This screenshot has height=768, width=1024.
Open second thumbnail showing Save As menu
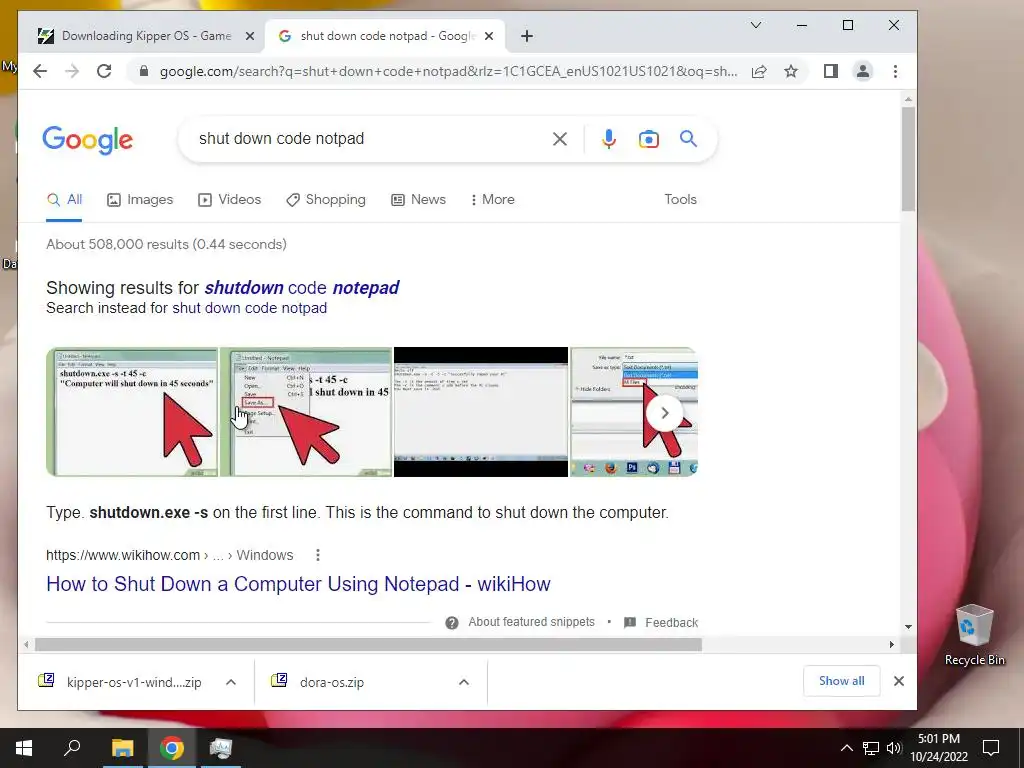(x=306, y=412)
